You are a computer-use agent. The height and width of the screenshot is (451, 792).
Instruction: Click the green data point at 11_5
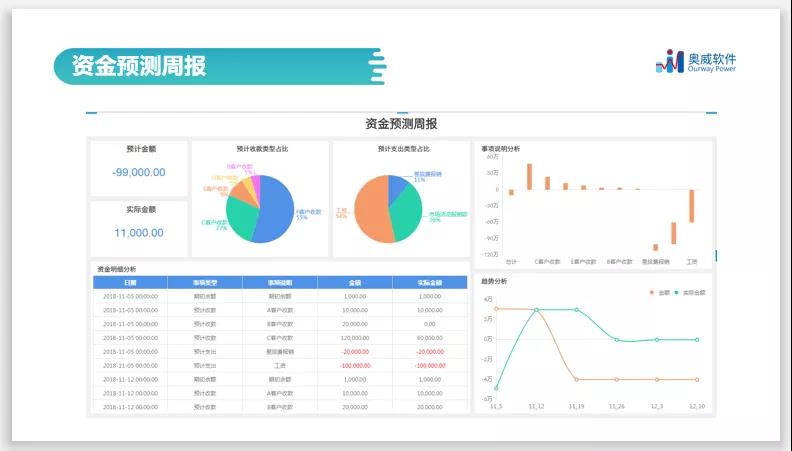(496, 388)
